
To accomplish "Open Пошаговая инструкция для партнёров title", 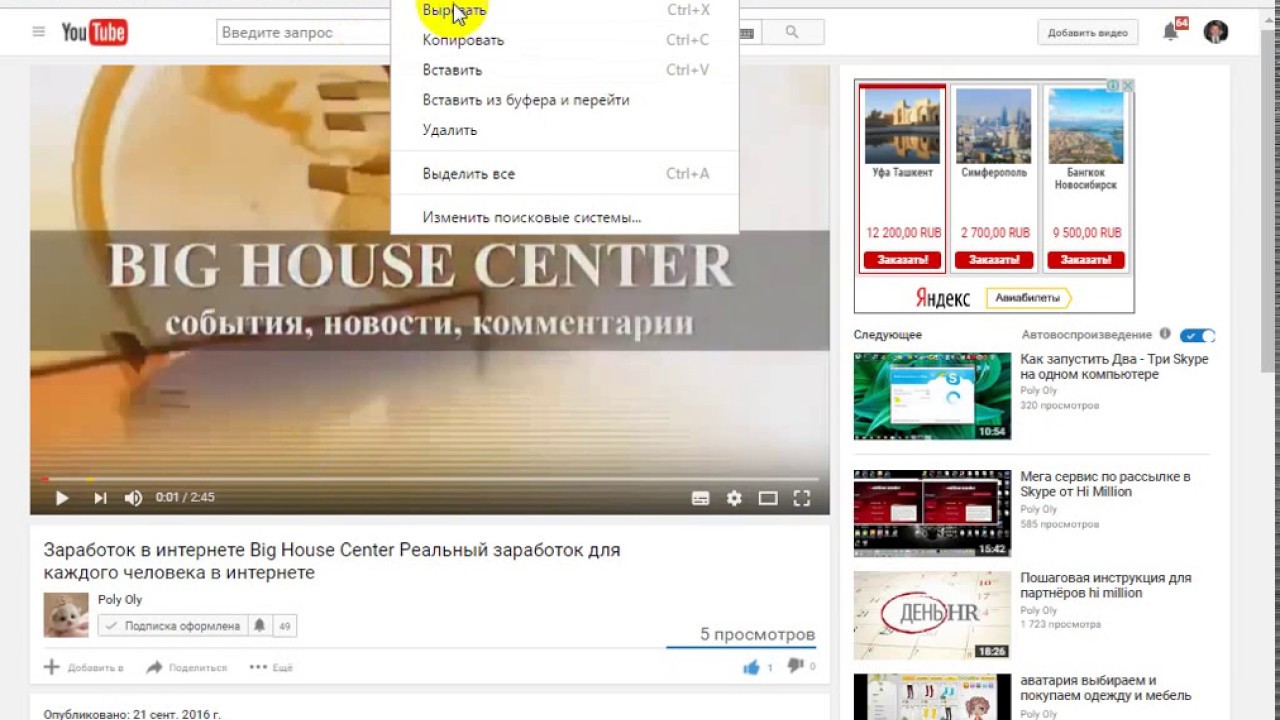I will pyautogui.click(x=1105, y=585).
